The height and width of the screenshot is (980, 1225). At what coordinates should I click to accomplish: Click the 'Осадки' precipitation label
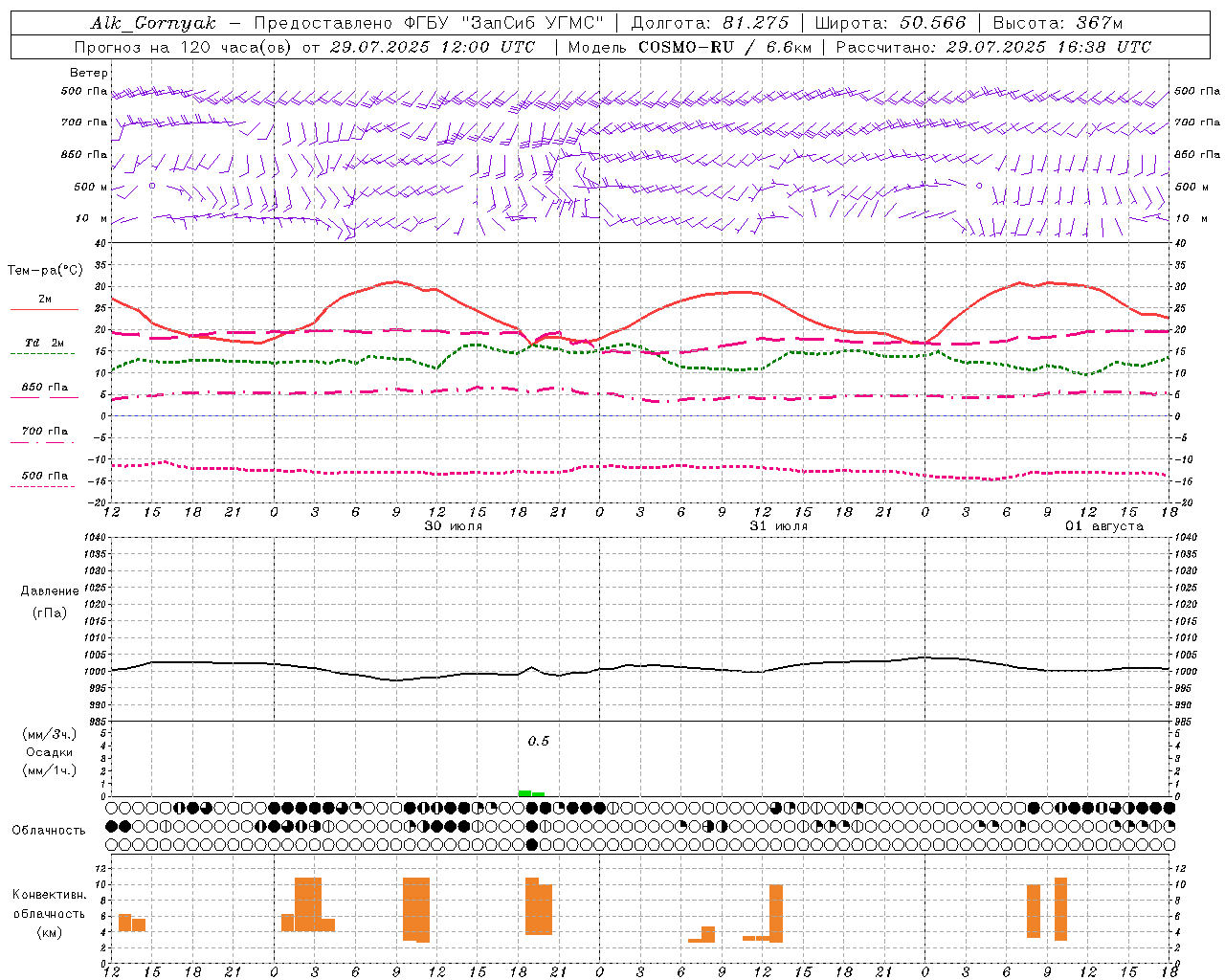(x=50, y=752)
